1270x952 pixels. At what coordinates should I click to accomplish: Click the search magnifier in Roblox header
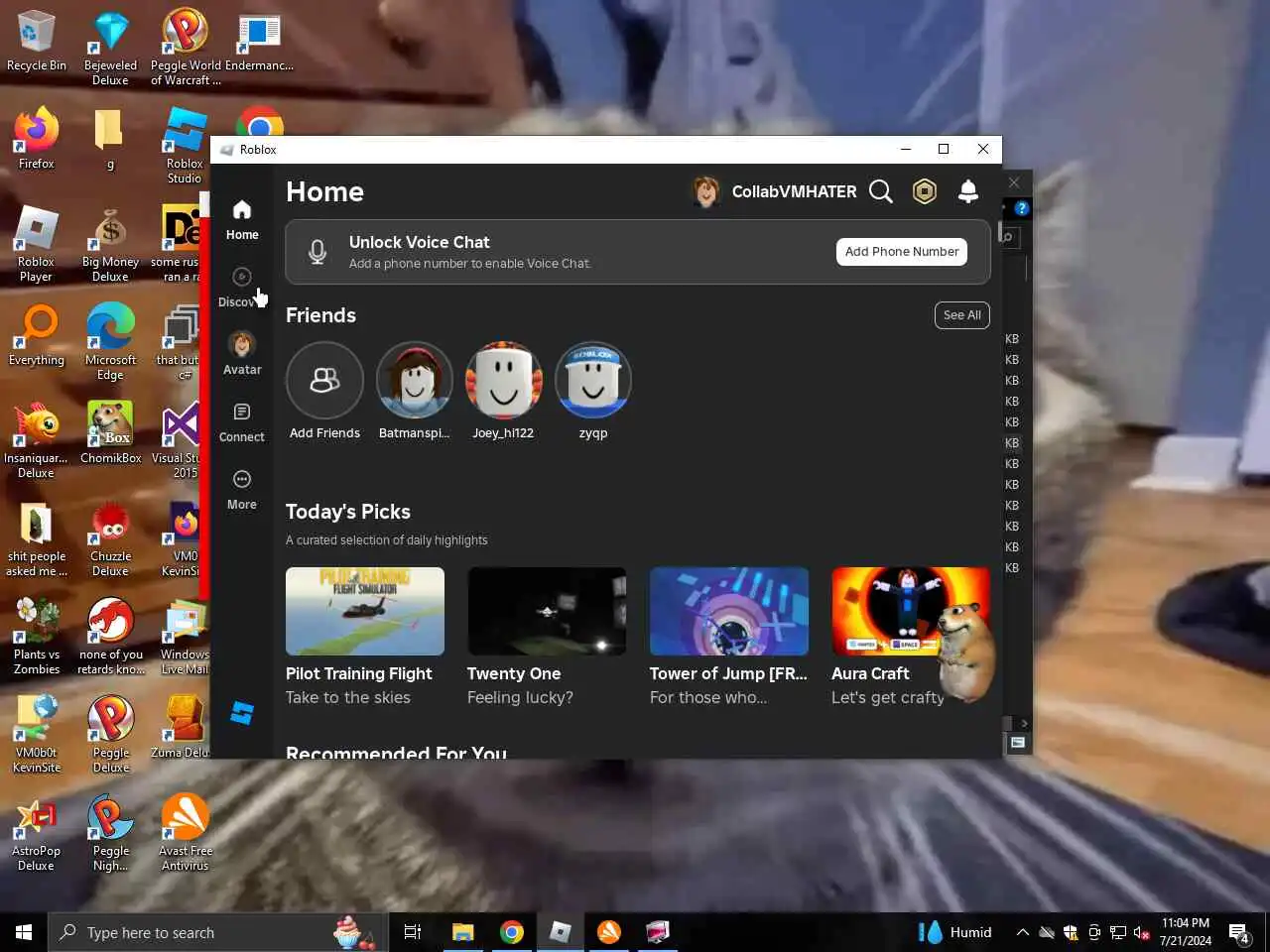click(881, 191)
